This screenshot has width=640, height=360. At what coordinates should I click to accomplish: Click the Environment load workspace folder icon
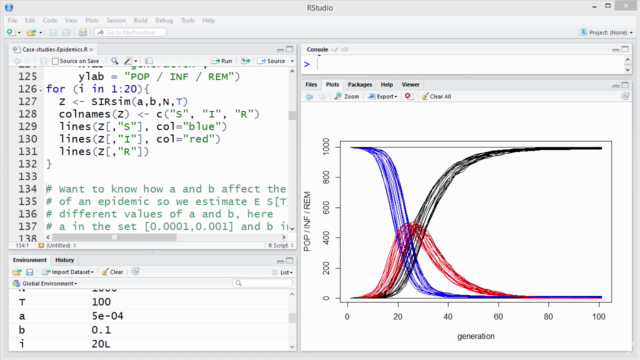coord(17,272)
